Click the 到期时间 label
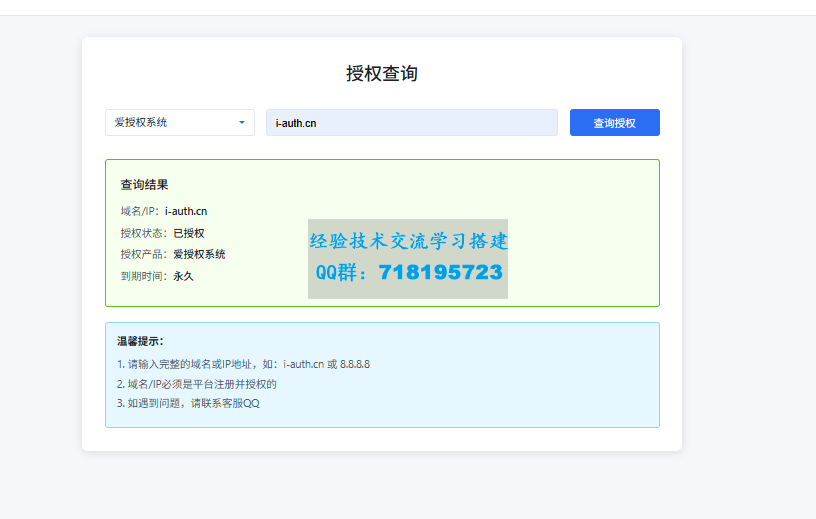816x519 pixels. (143, 276)
